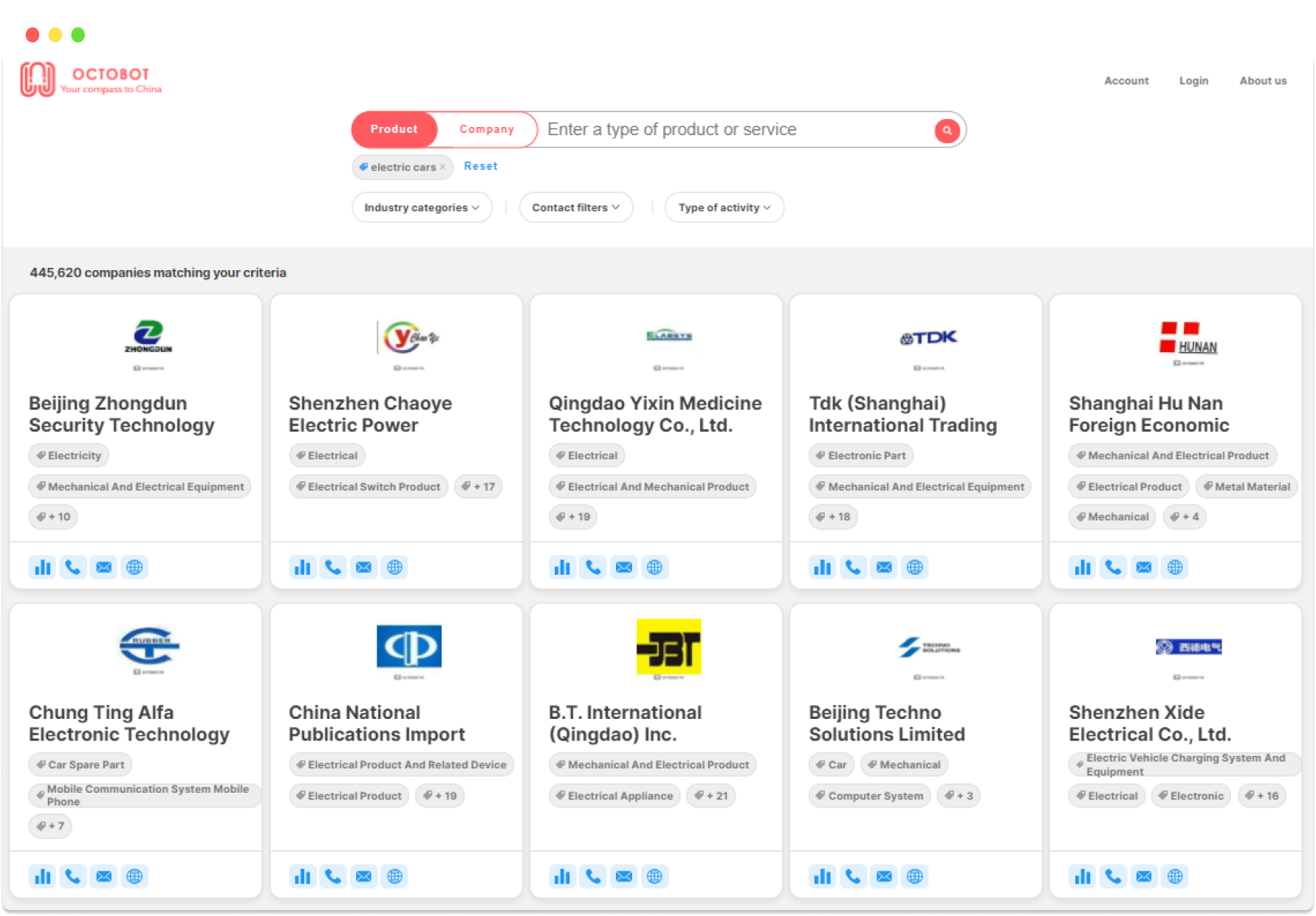Click Metal Material tag on Shanghai Hu Nan
This screenshot has width=1316, height=916.
1247,486
